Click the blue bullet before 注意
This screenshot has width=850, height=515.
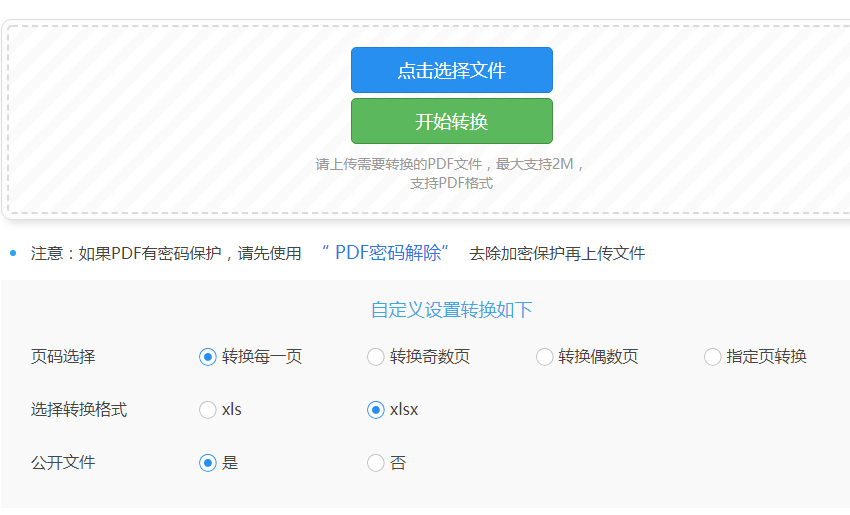click(x=14, y=253)
